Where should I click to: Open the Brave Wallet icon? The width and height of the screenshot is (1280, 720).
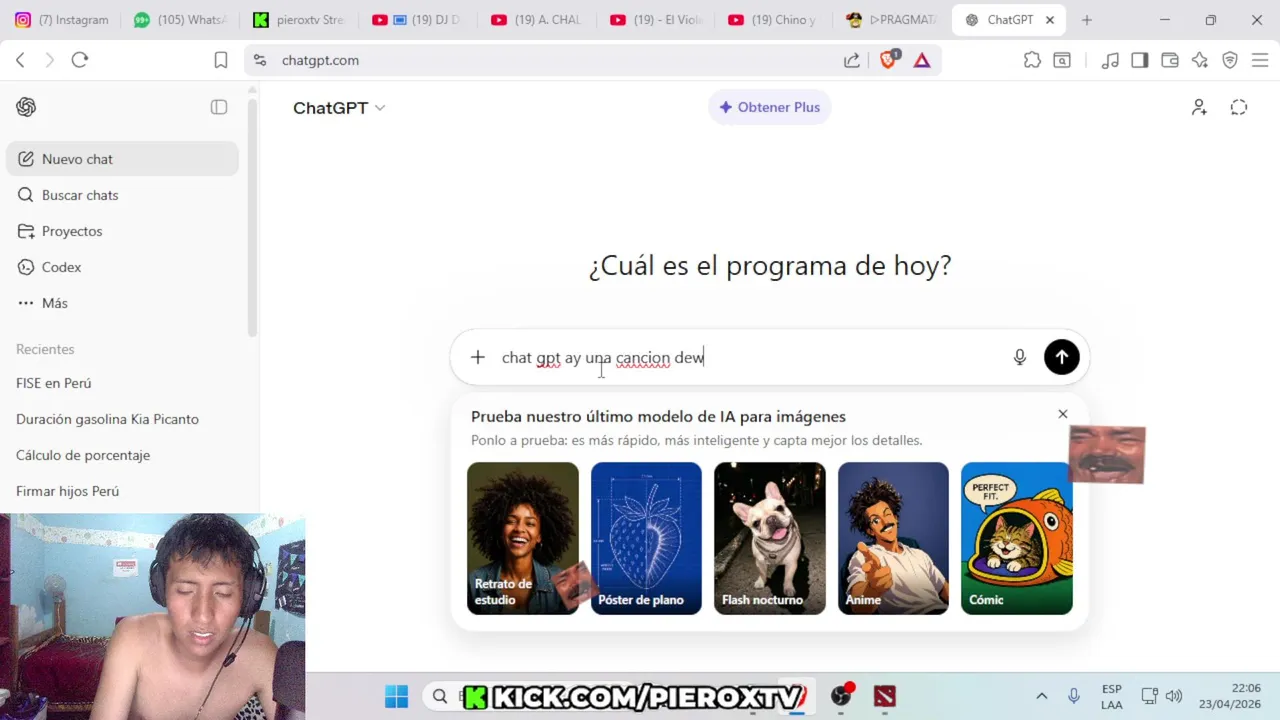pyautogui.click(x=1170, y=60)
